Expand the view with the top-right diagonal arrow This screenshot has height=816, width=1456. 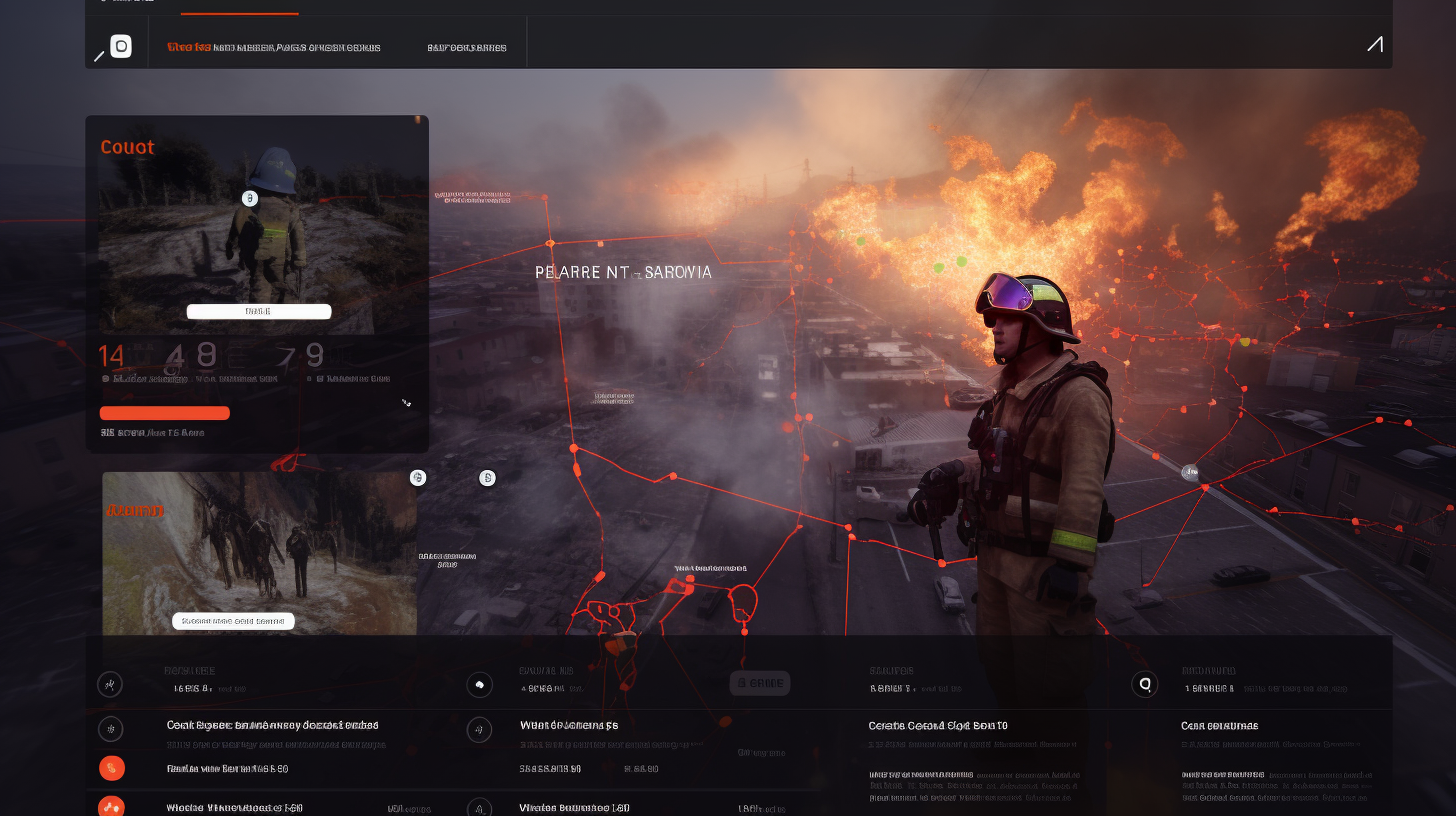1374,44
